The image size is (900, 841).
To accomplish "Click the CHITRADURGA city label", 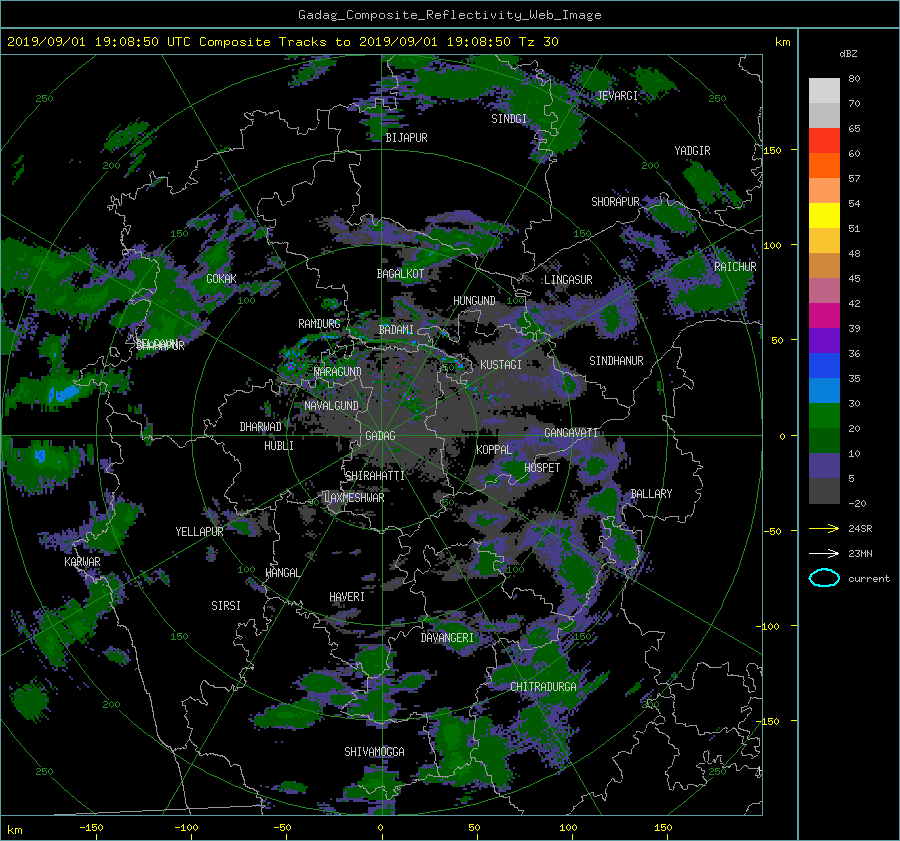I will coord(543,687).
